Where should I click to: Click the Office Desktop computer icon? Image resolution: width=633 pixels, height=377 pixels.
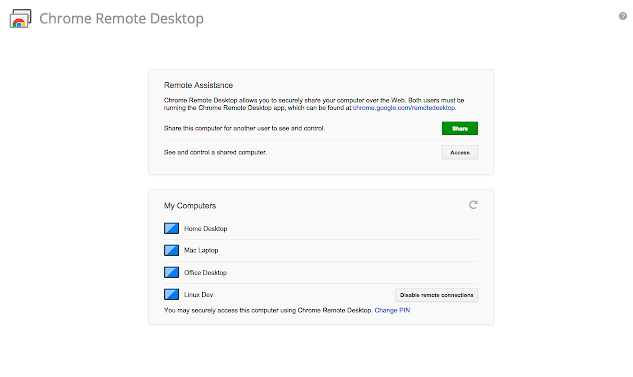pyautogui.click(x=172, y=272)
